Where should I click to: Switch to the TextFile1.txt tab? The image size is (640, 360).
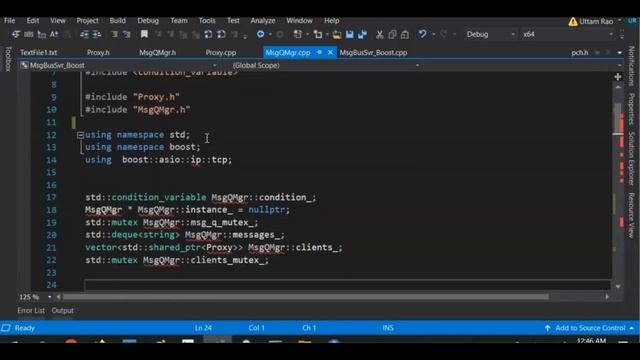(x=39, y=53)
